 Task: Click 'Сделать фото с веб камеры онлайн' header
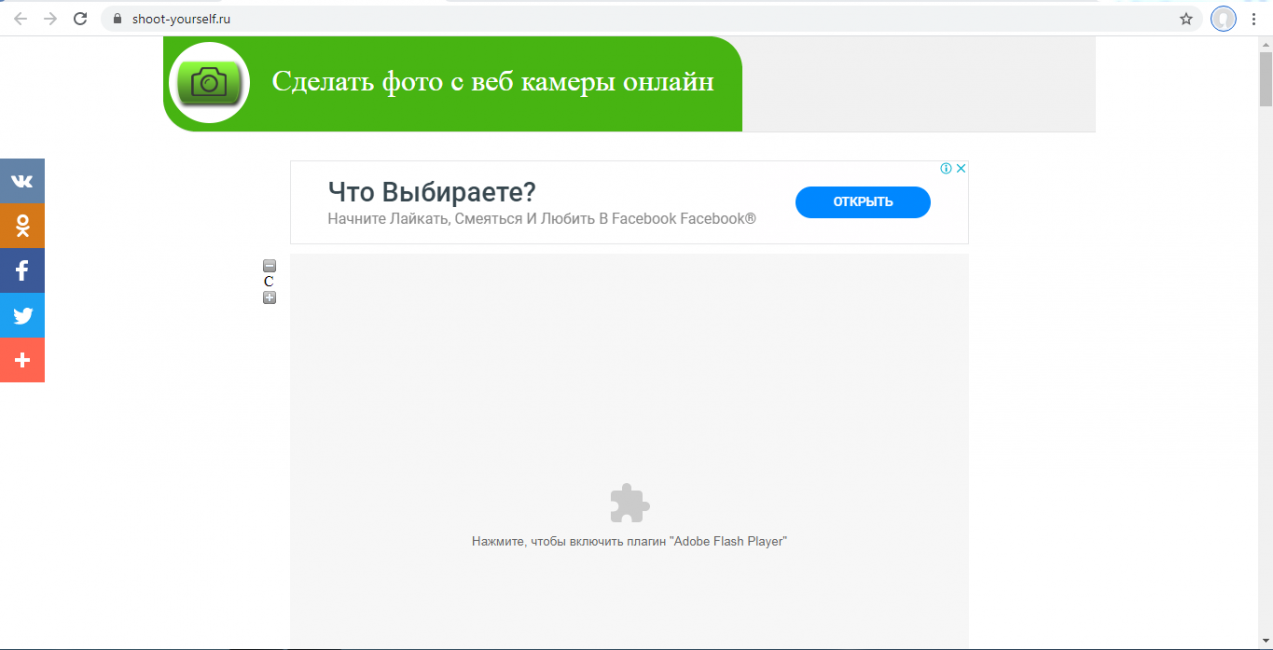click(x=492, y=82)
